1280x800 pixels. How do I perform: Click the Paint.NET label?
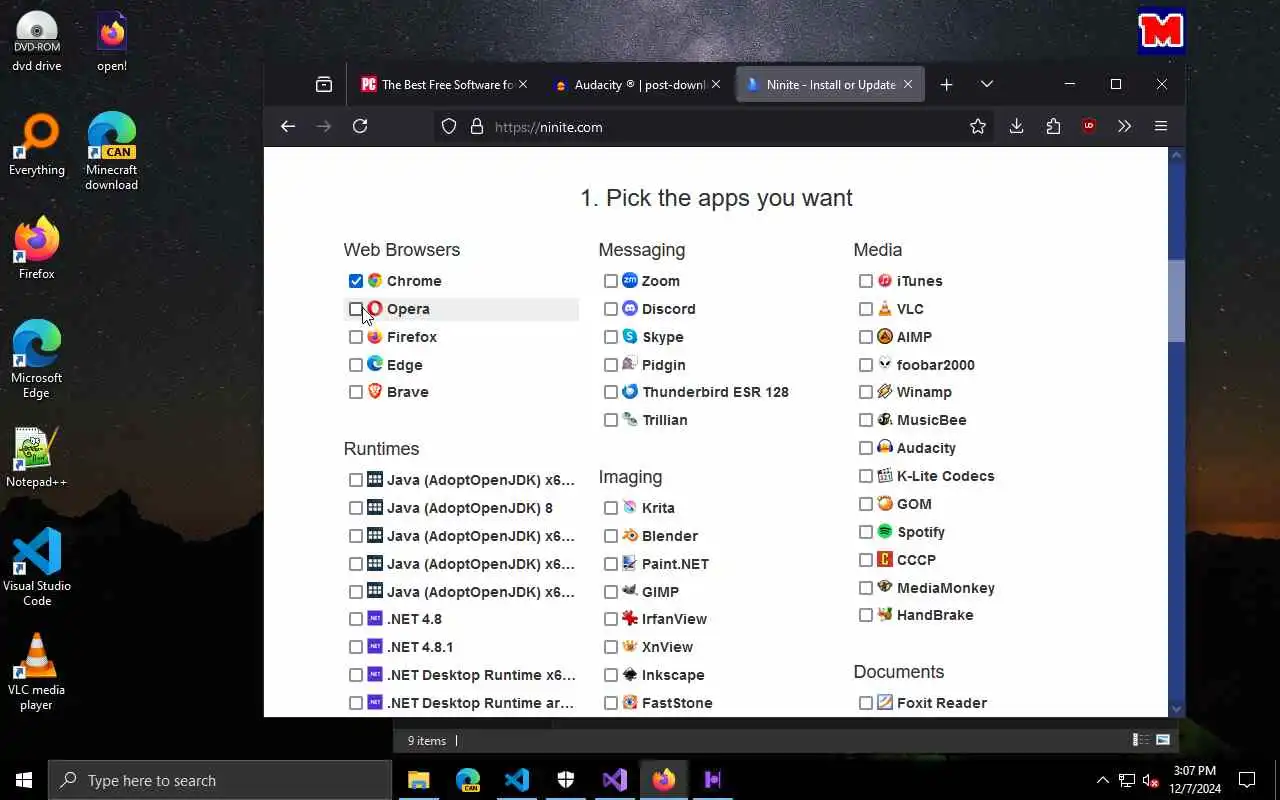pyautogui.click(x=675, y=564)
